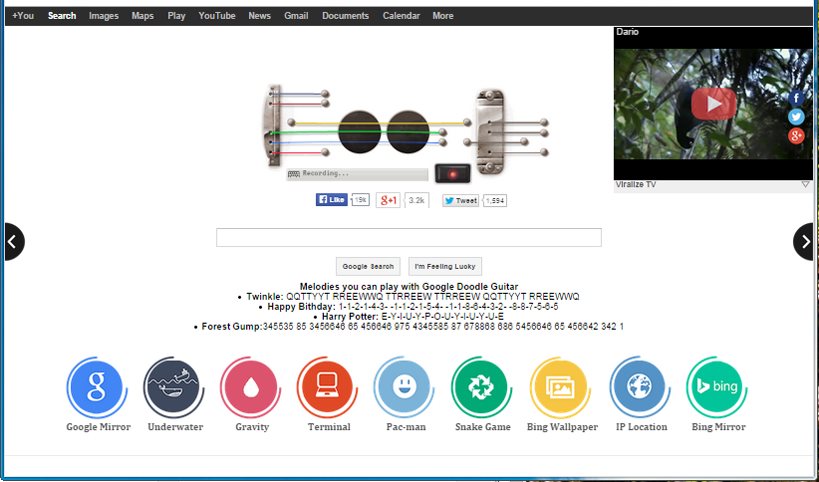This screenshot has height=482, width=819.
Task: Click the Snake Game label text
Action: tap(483, 427)
